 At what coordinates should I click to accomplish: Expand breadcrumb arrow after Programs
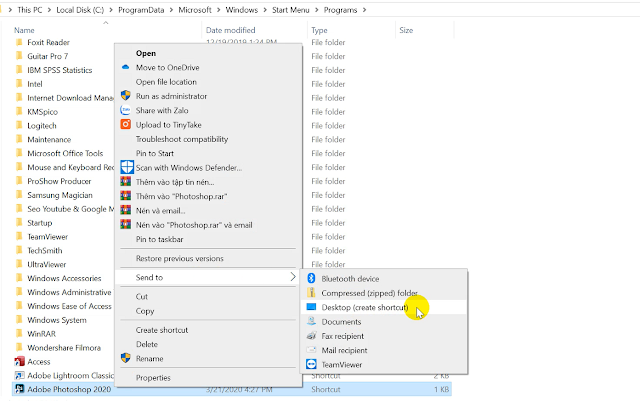[x=364, y=10]
